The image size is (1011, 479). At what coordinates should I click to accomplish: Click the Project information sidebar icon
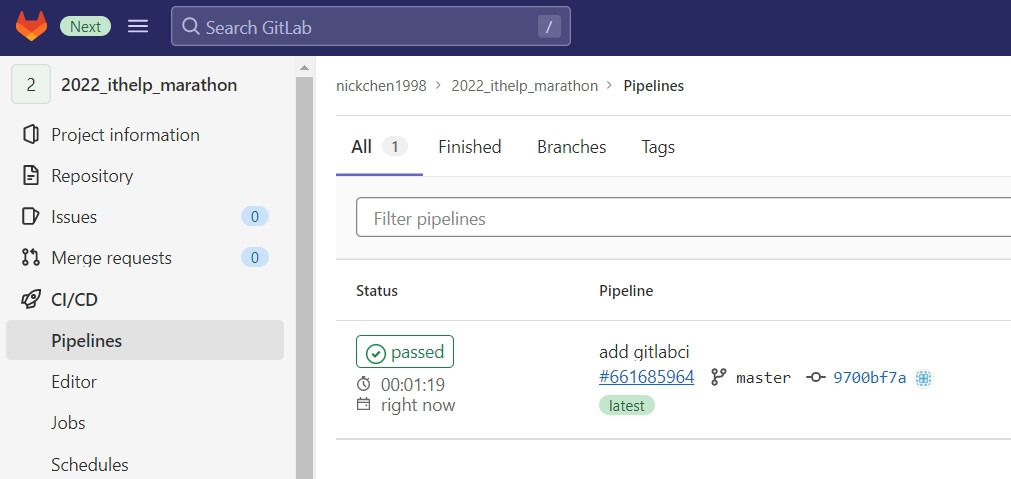(30, 135)
